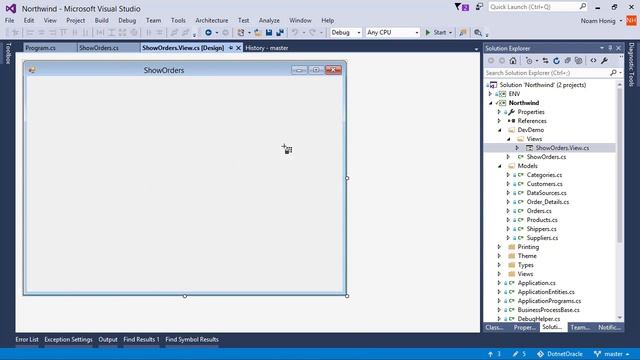Image resolution: width=640 pixels, height=360 pixels.
Task: Open the Find Symbol Results tab
Action: coord(192,340)
